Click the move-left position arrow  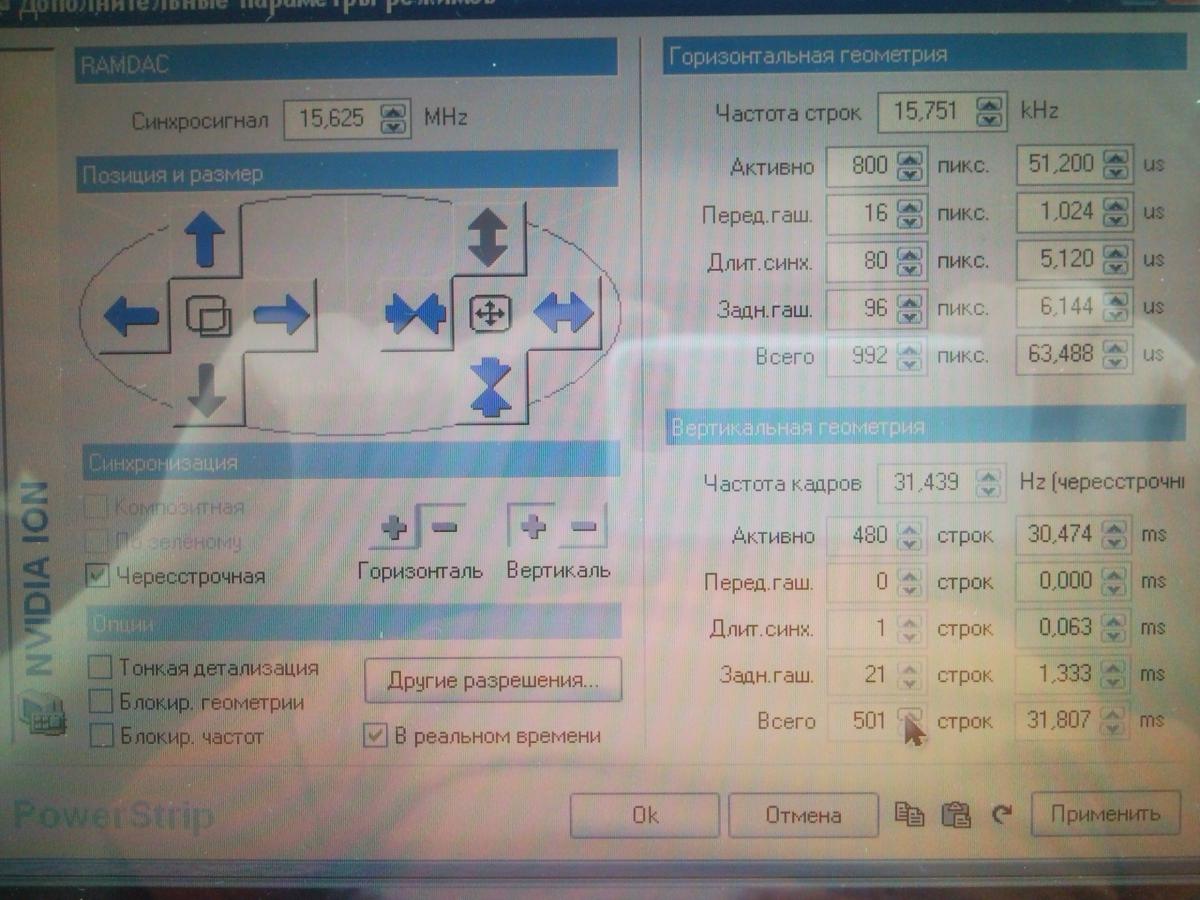point(131,318)
